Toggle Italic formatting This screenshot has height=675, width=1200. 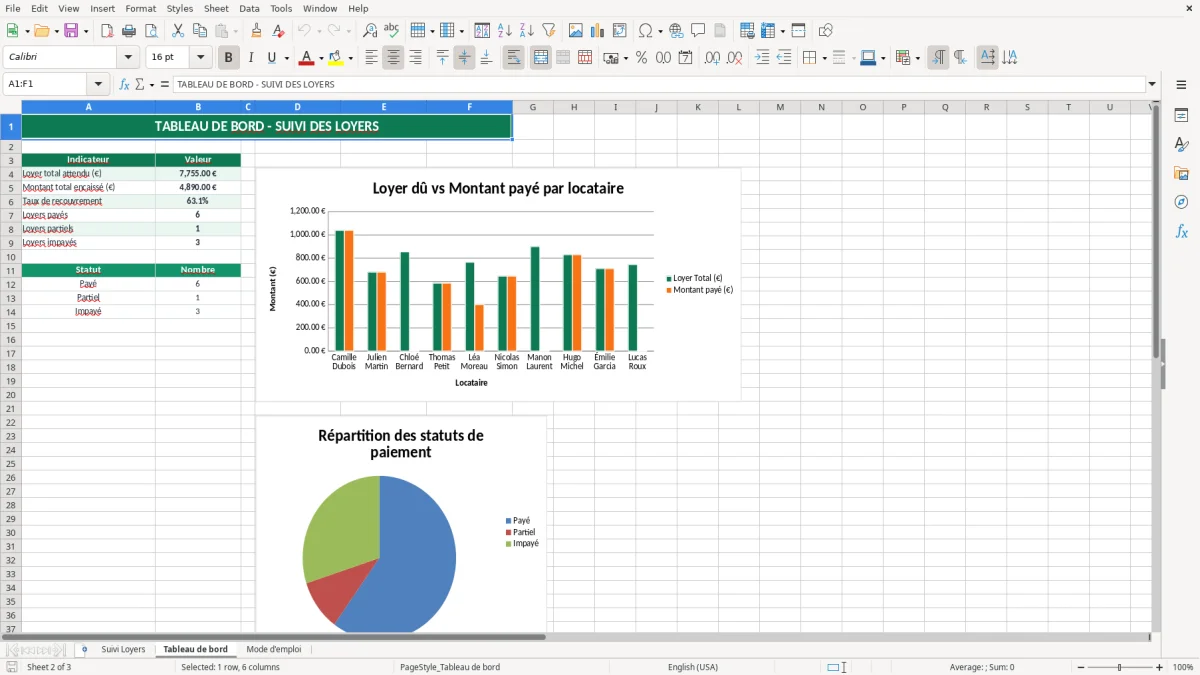(250, 58)
